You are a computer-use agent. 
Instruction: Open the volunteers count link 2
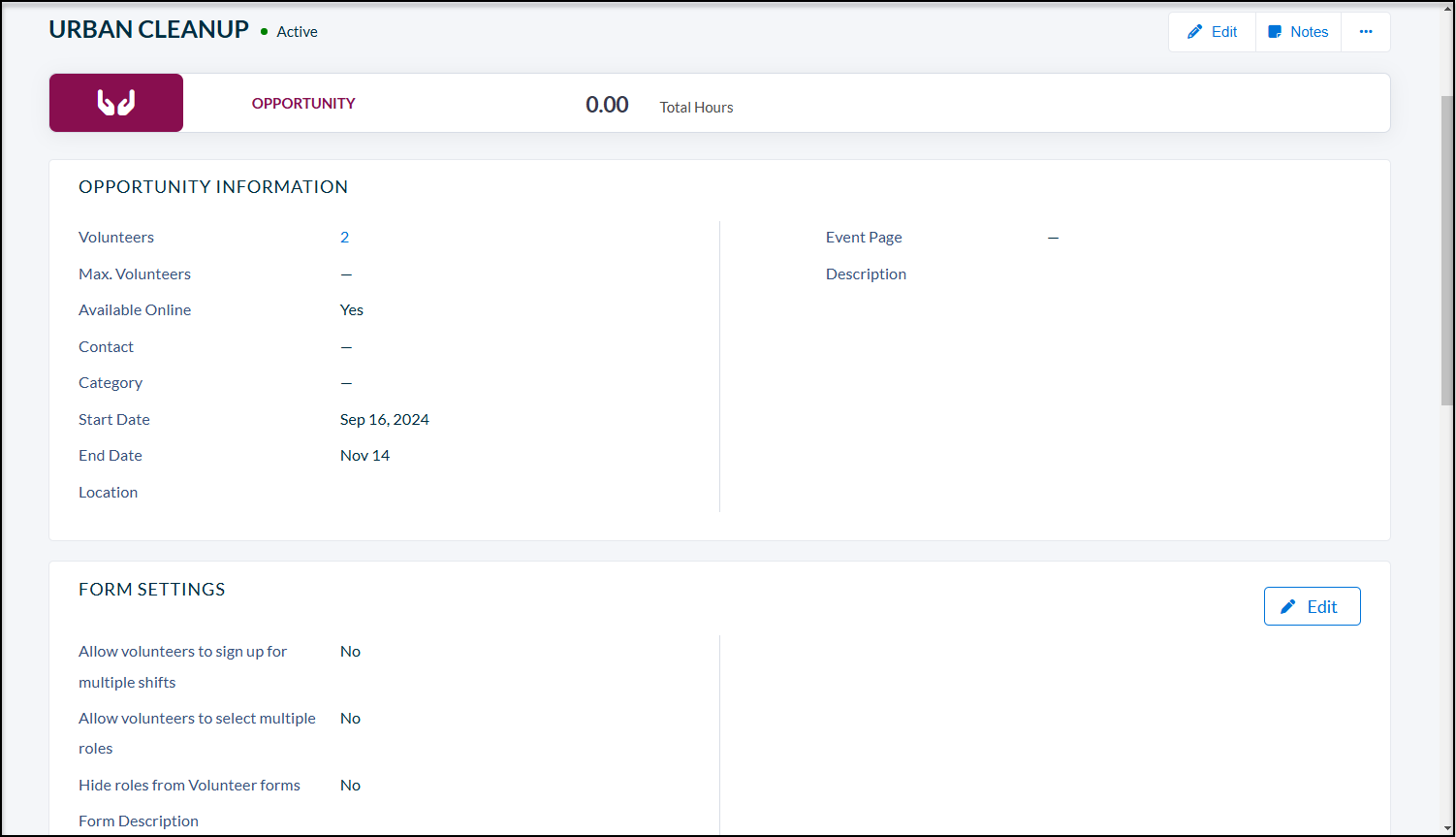point(344,238)
